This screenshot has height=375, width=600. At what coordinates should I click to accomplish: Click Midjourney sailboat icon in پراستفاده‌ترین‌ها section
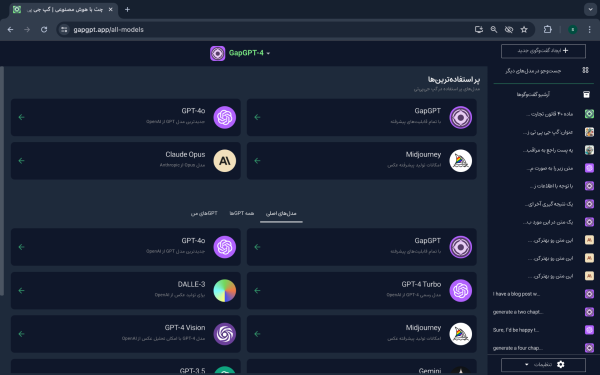pyautogui.click(x=460, y=161)
